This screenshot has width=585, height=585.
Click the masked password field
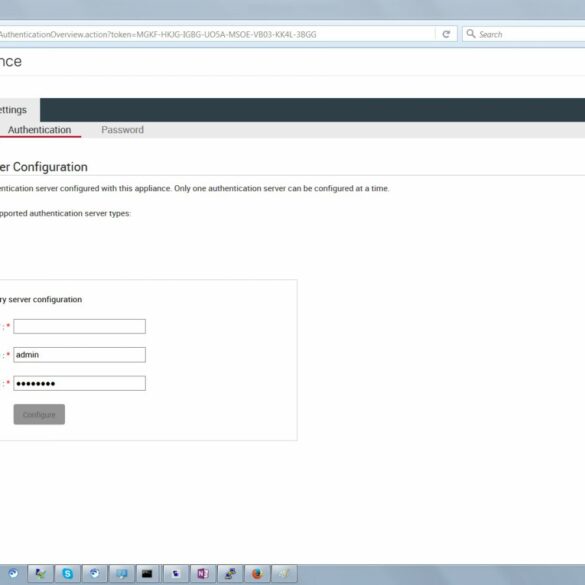79,383
